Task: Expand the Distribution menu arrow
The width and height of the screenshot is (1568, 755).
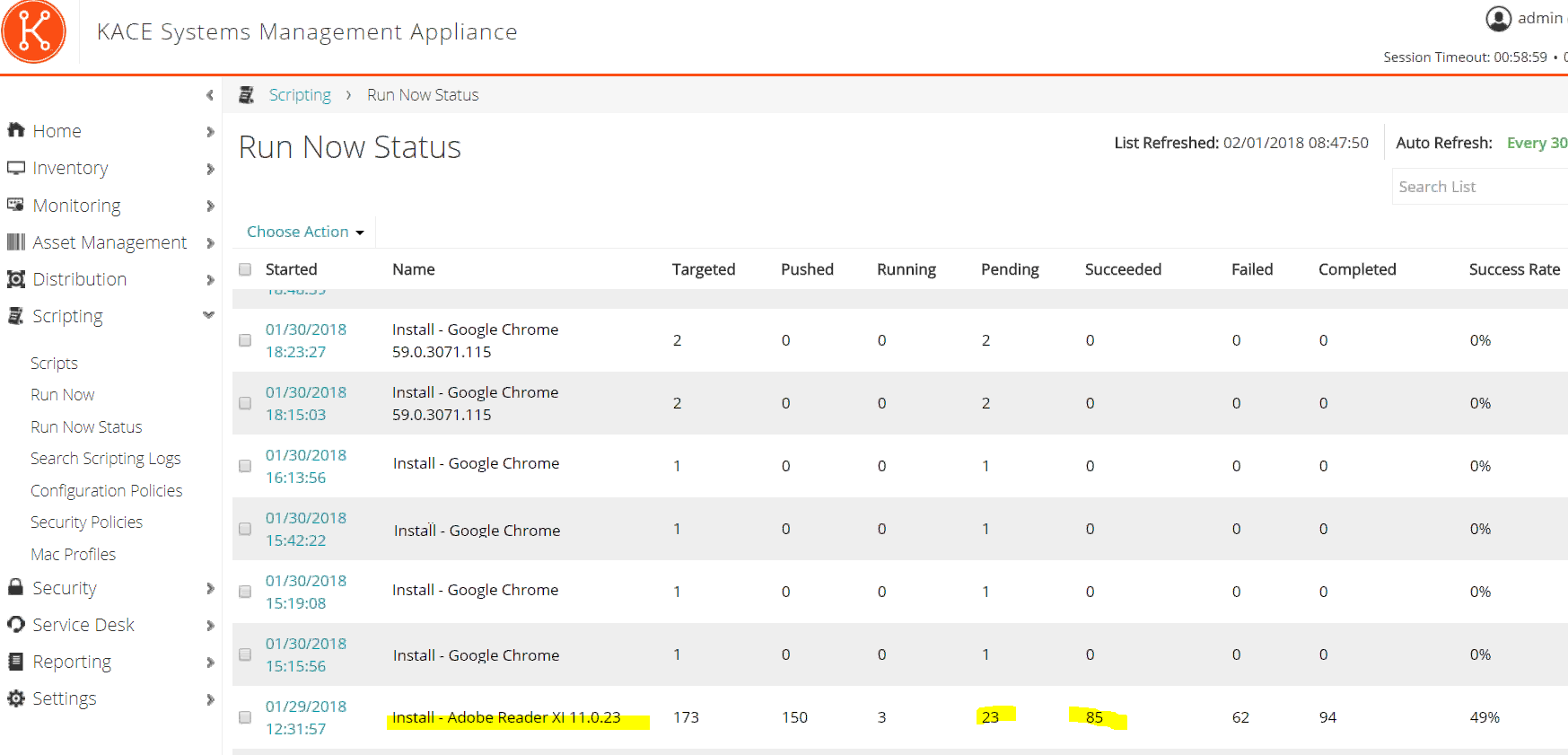Action: tap(210, 280)
